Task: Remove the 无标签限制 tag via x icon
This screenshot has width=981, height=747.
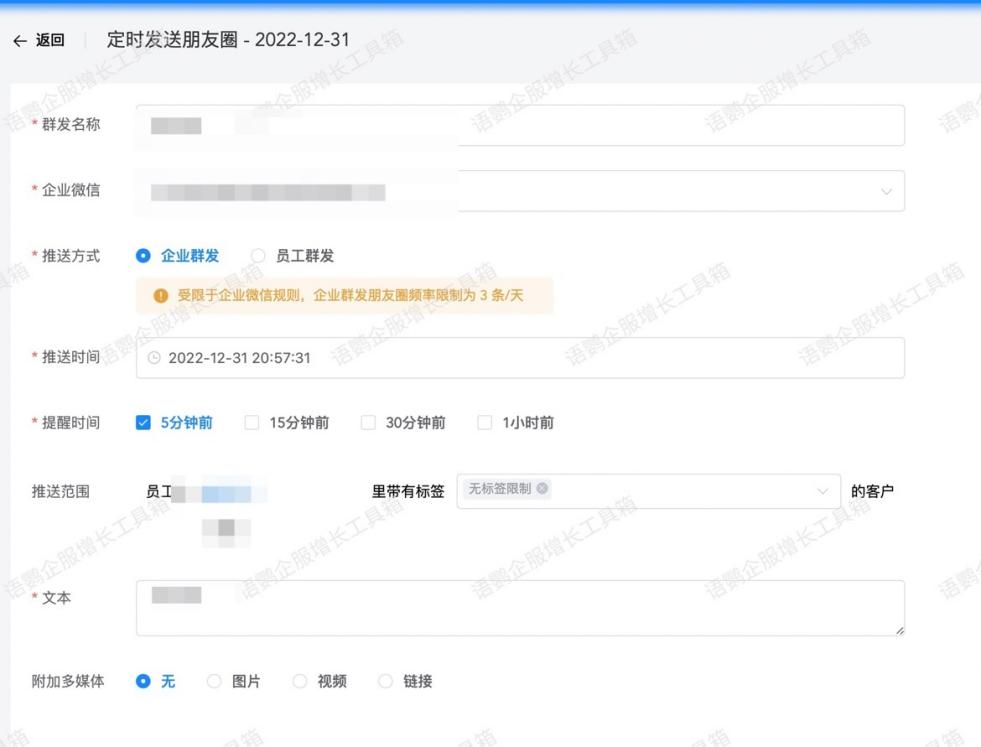Action: click(542, 489)
